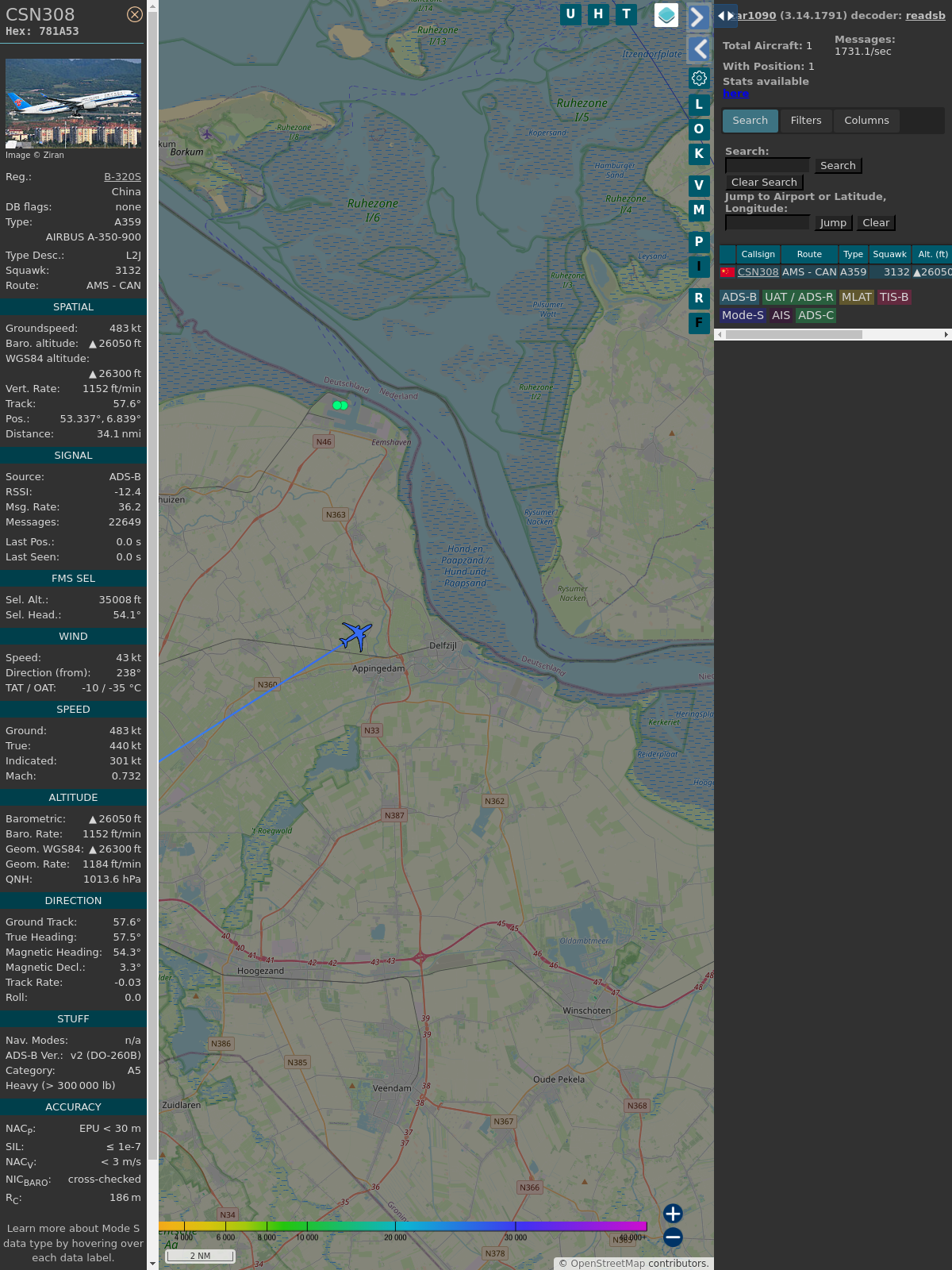This screenshot has width=952, height=1270.
Task: Toggle the ADS-B source filter
Action: (x=739, y=297)
